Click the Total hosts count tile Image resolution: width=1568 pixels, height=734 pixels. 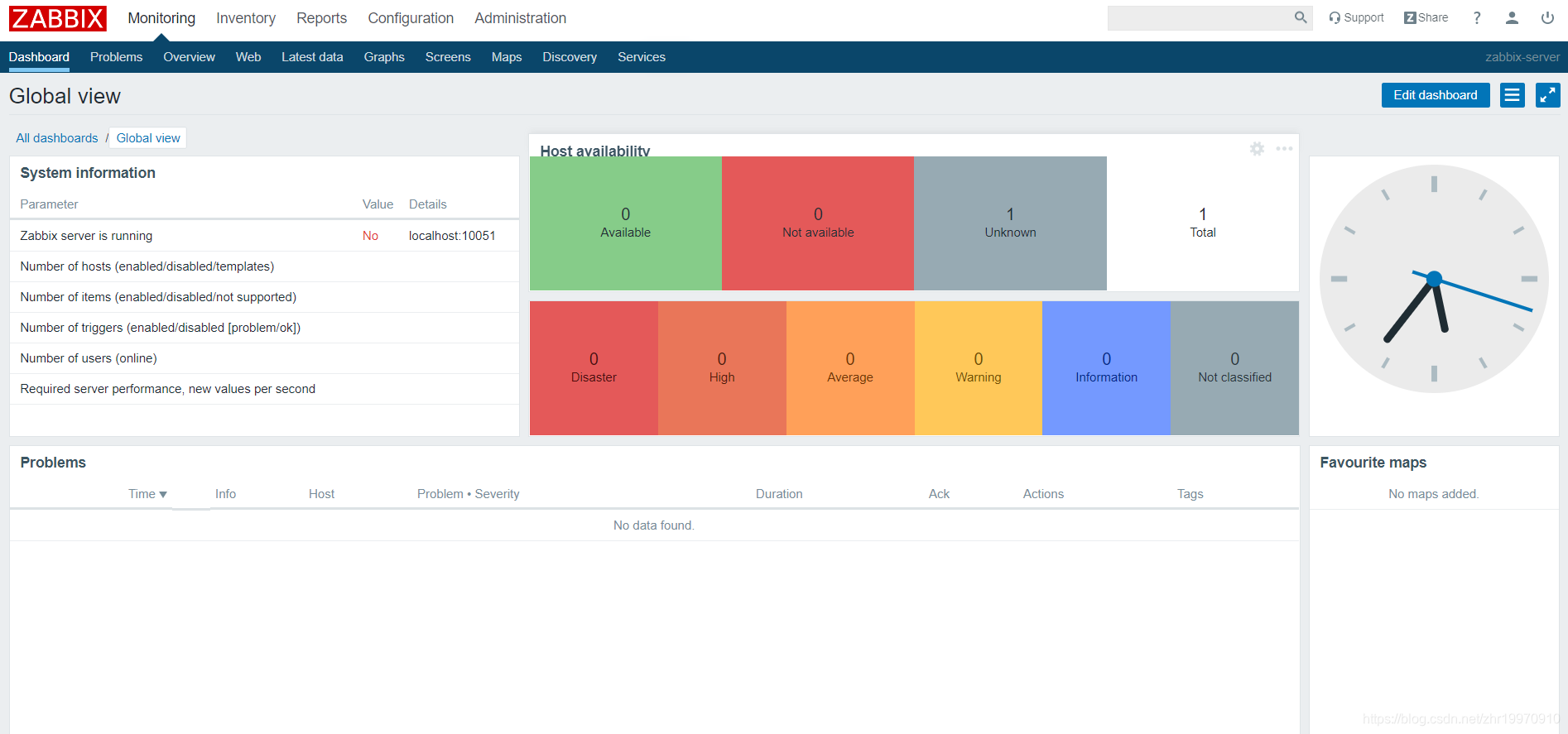[x=1203, y=223]
